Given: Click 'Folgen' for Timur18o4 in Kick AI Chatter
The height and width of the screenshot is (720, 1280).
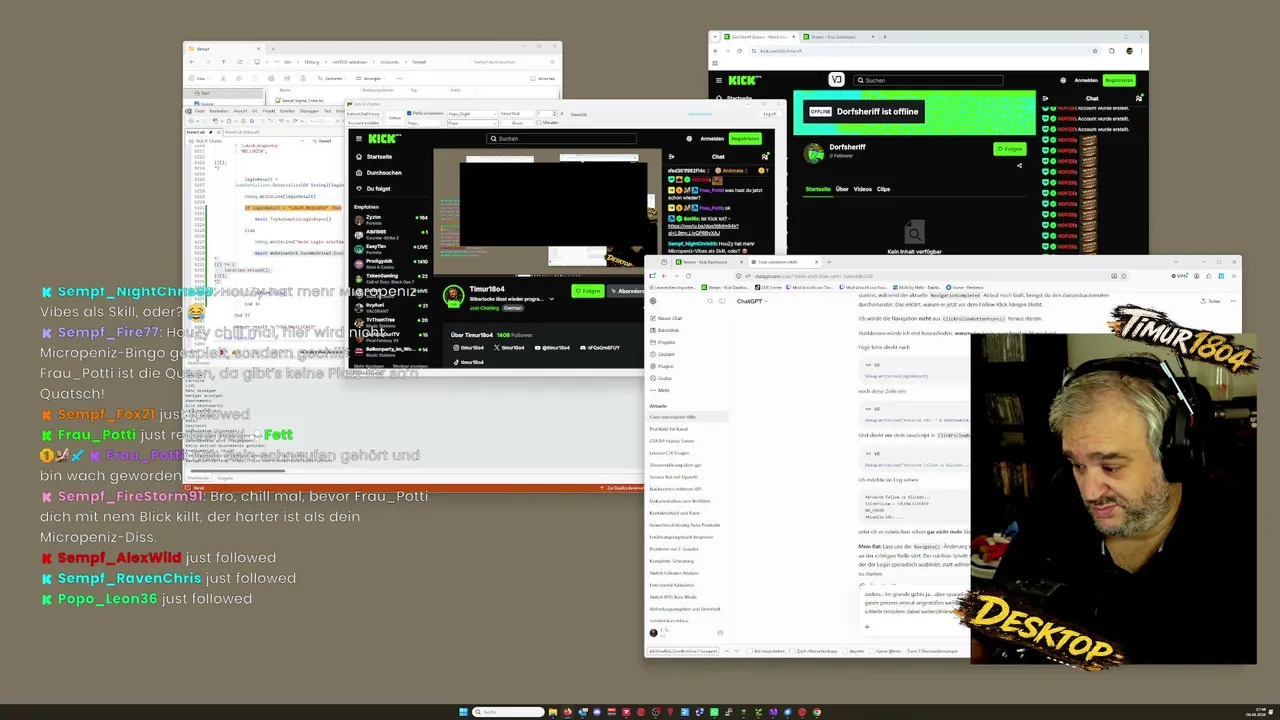Looking at the screenshot, I should click(588, 291).
